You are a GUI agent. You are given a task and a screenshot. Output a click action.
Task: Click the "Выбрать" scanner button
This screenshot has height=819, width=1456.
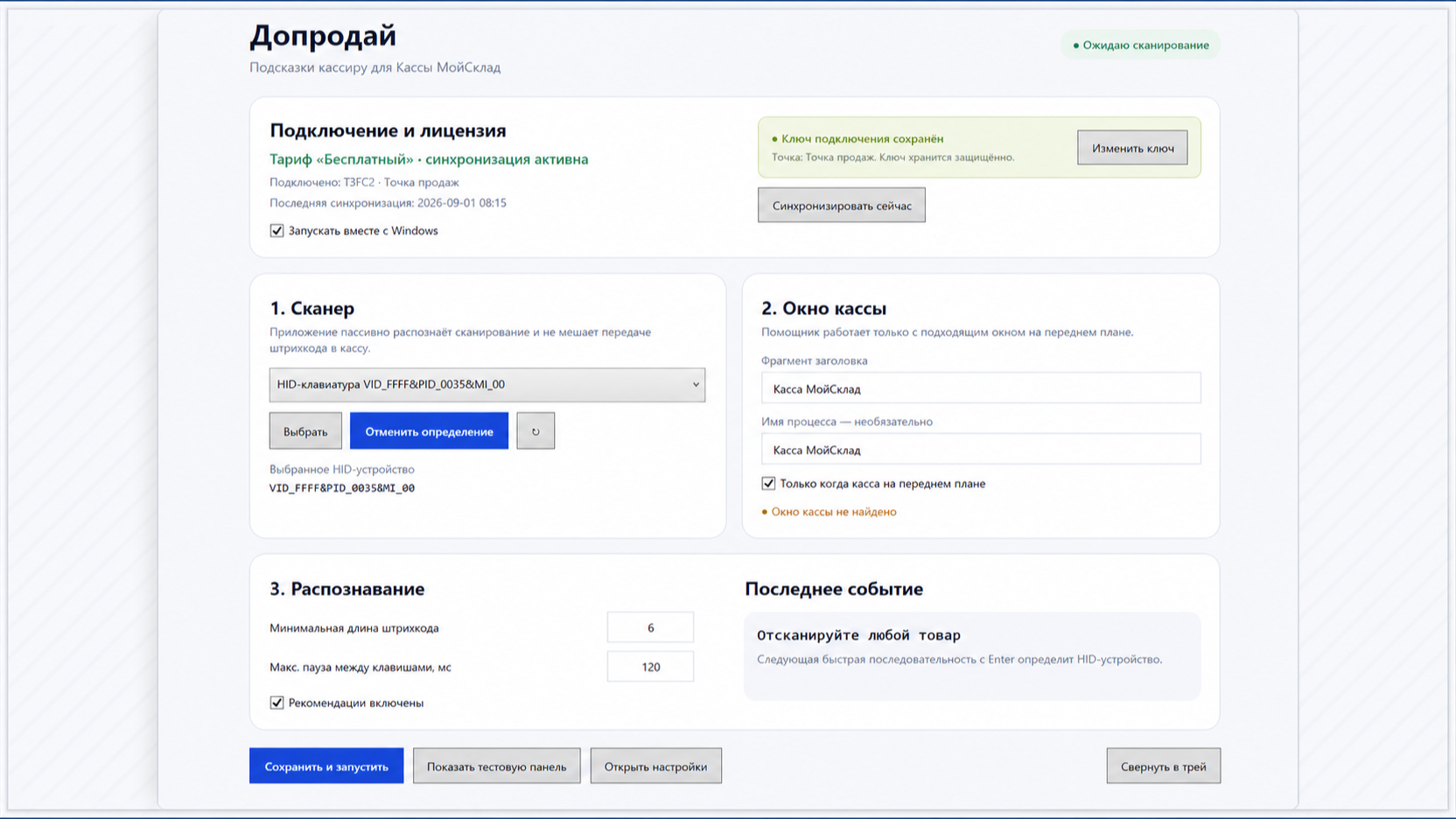coord(305,431)
